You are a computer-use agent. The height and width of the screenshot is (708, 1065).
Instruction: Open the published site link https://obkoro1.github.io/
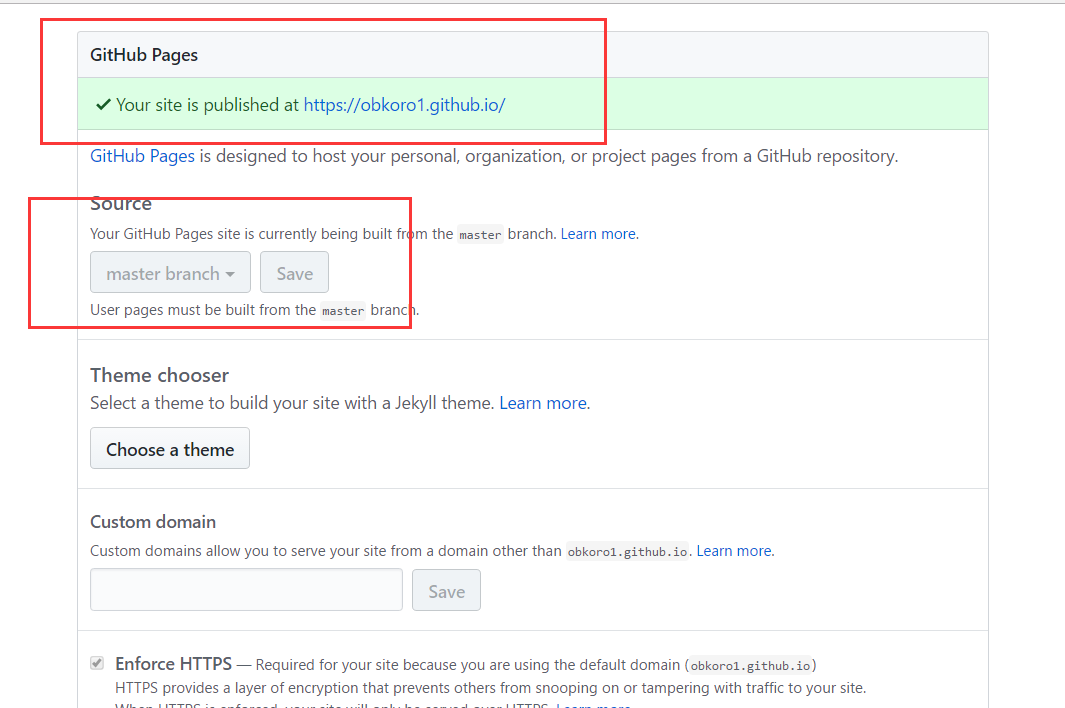click(404, 105)
